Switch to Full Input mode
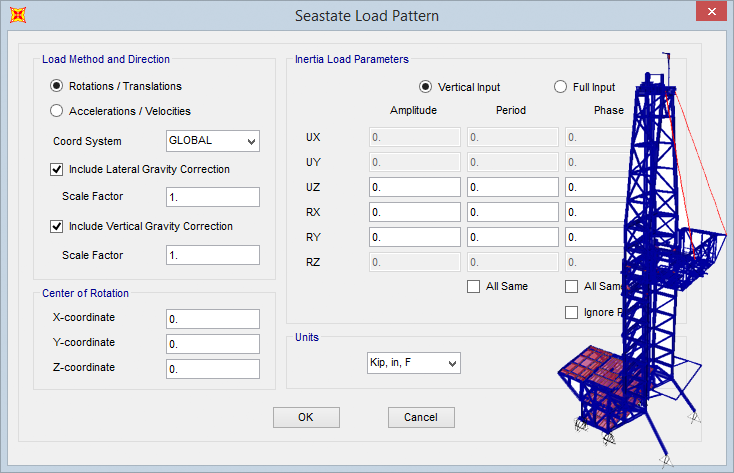Screen dimensions: 734x473 pos(561,87)
